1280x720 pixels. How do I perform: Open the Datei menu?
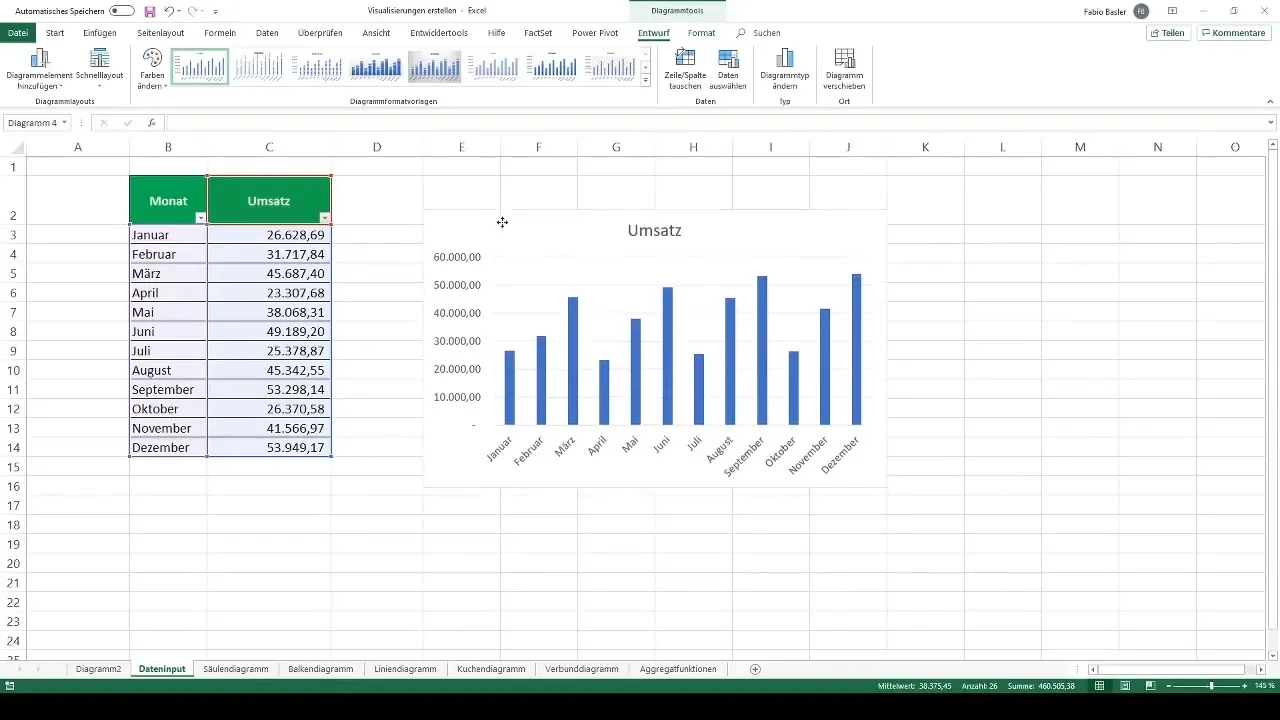coord(18,33)
